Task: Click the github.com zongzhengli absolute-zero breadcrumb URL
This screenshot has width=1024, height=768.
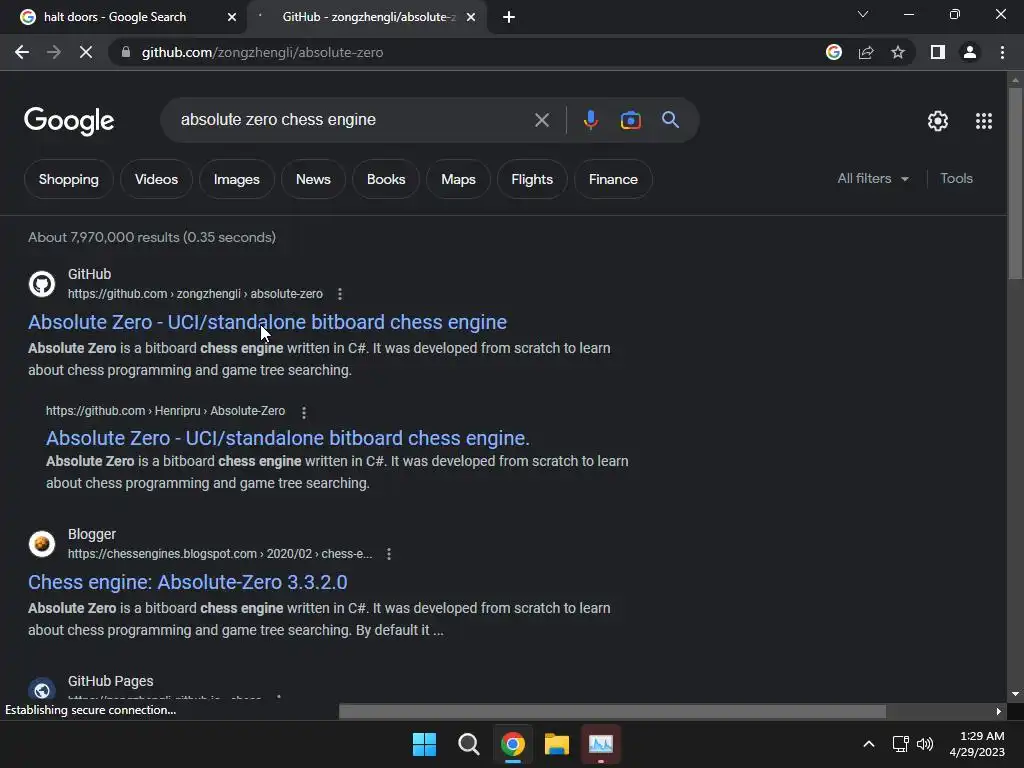Action: [195, 294]
